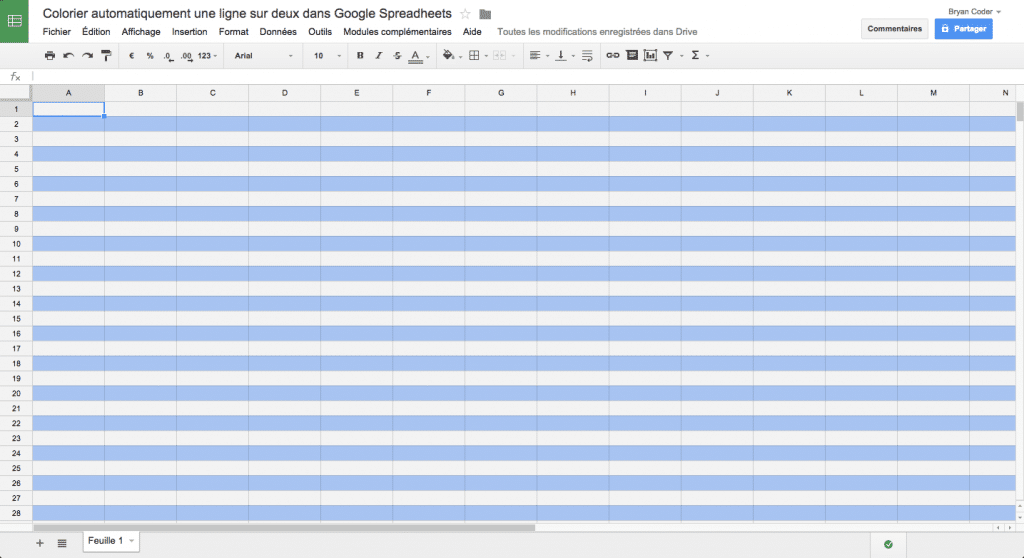1024x558 pixels.
Task: Select column C header
Action: pyautogui.click(x=212, y=93)
